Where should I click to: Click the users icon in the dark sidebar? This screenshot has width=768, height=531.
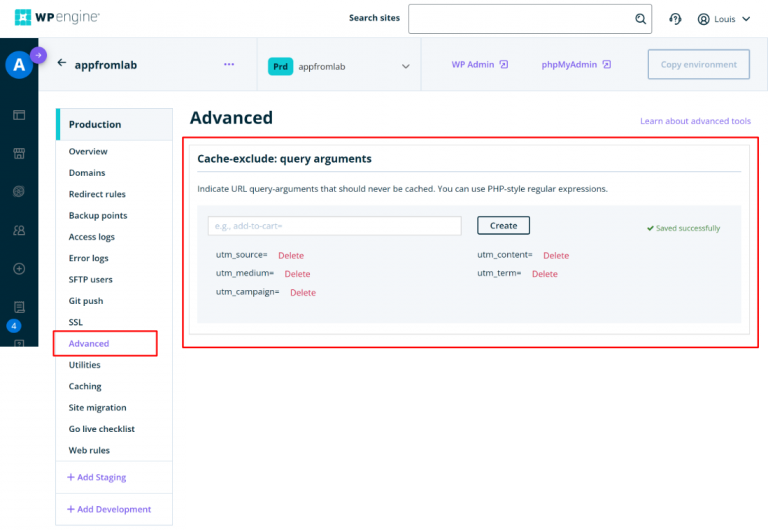[x=19, y=230]
